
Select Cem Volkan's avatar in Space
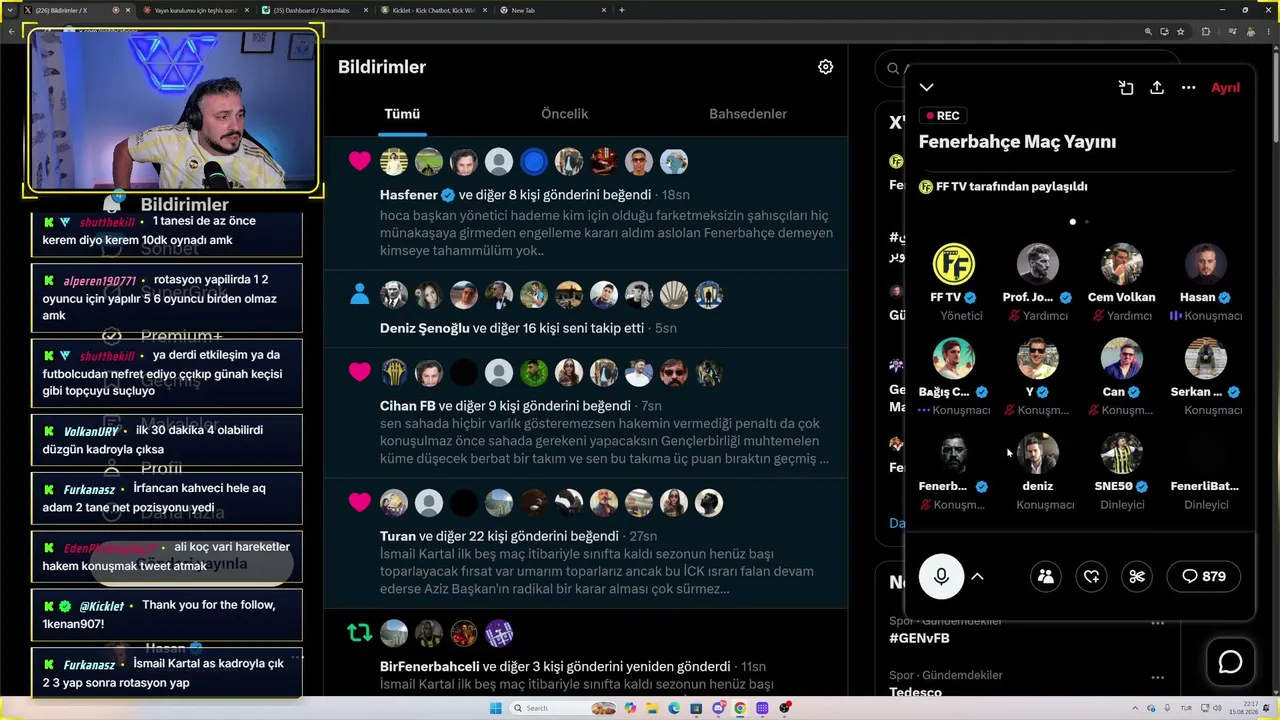pos(1122,264)
